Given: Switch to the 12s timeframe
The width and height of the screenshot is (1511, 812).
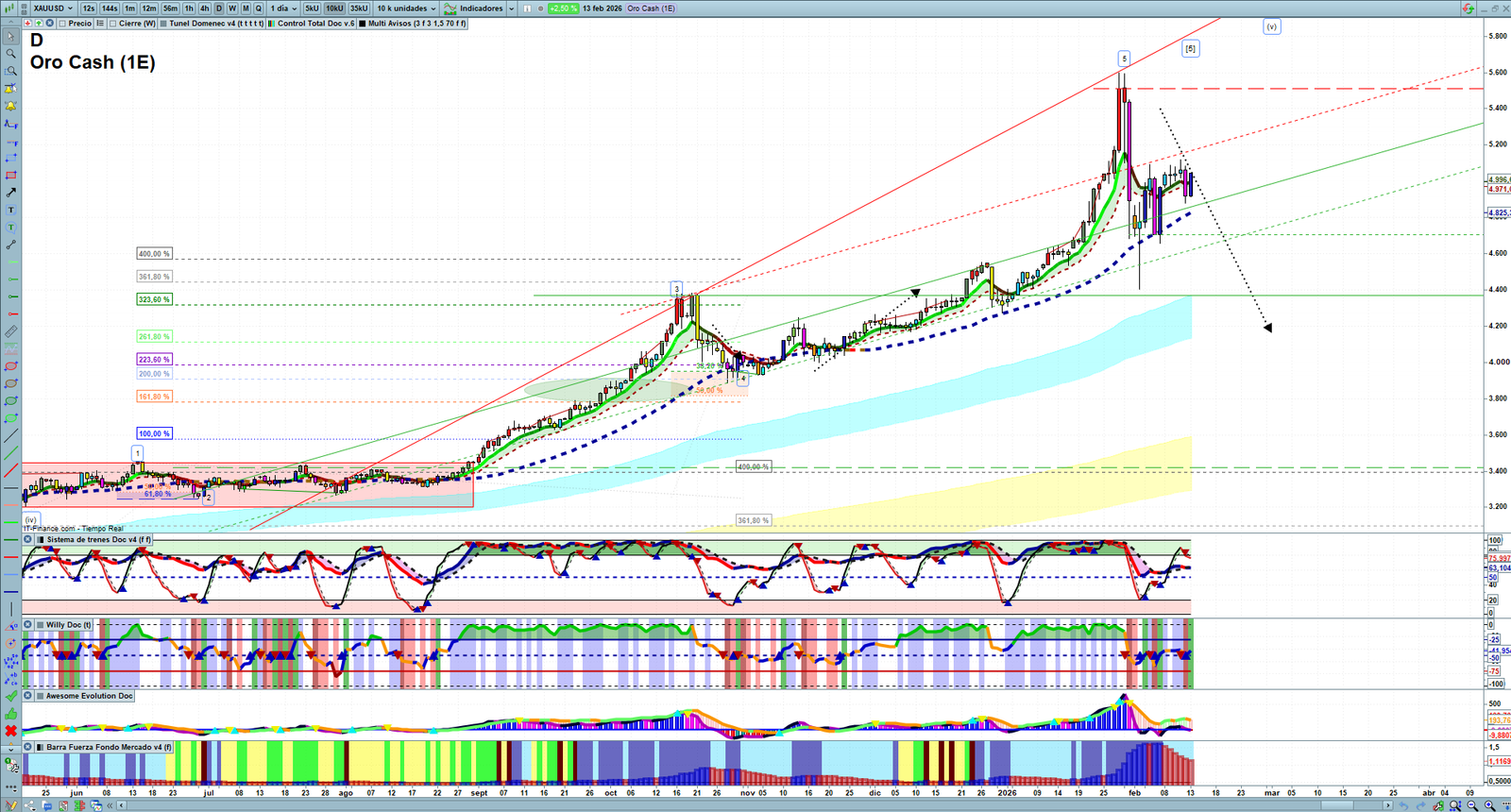Looking at the screenshot, I should [89, 8].
